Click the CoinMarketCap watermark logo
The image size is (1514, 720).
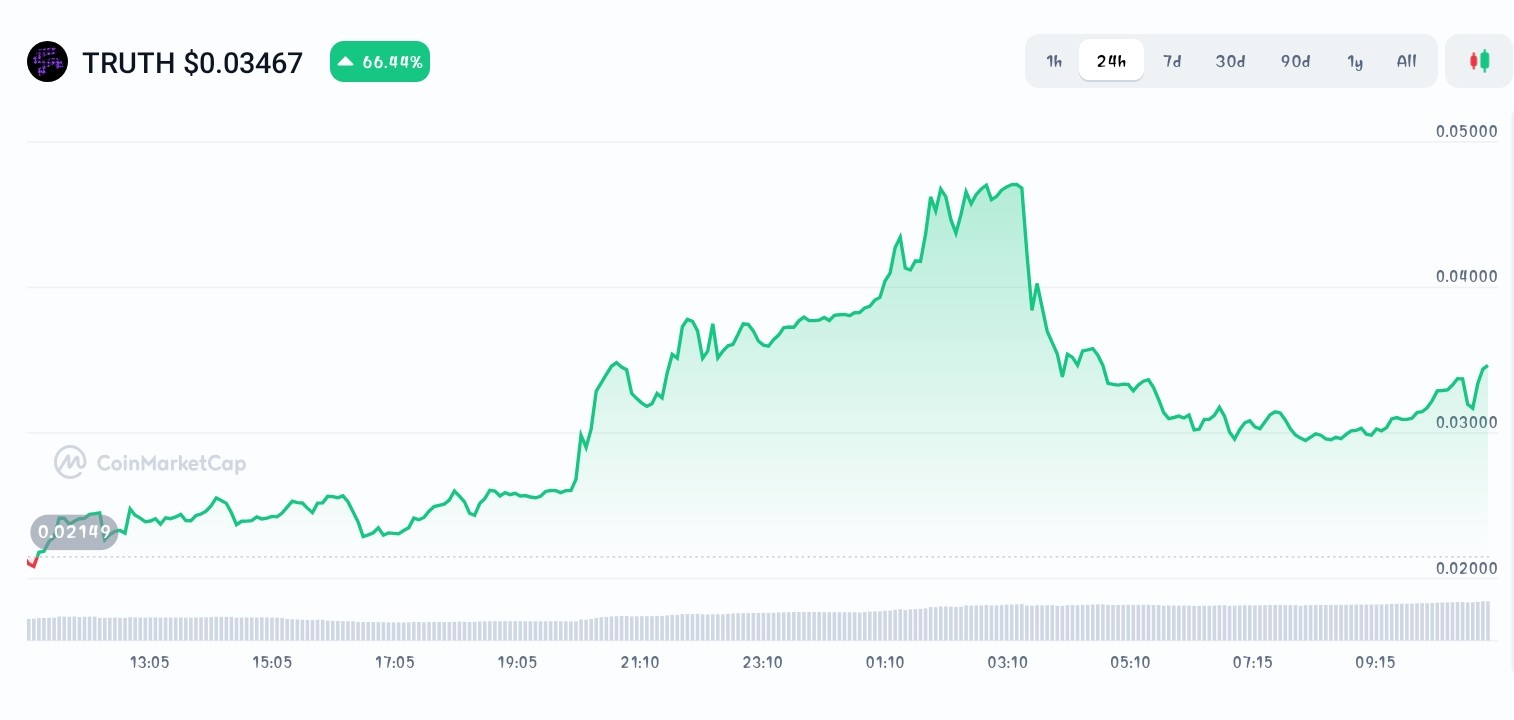pyautogui.click(x=150, y=462)
